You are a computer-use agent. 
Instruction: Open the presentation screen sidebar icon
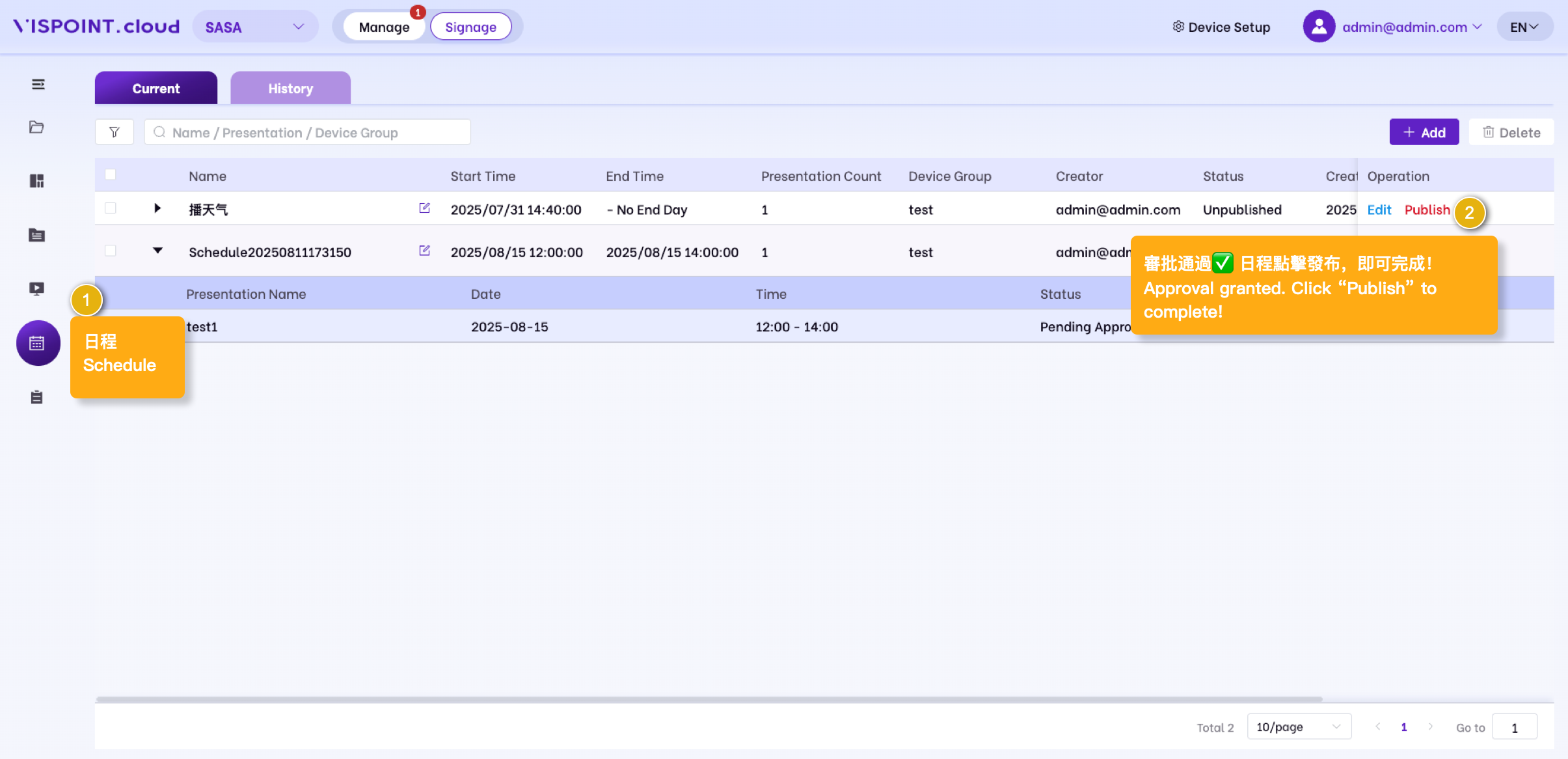(37, 288)
